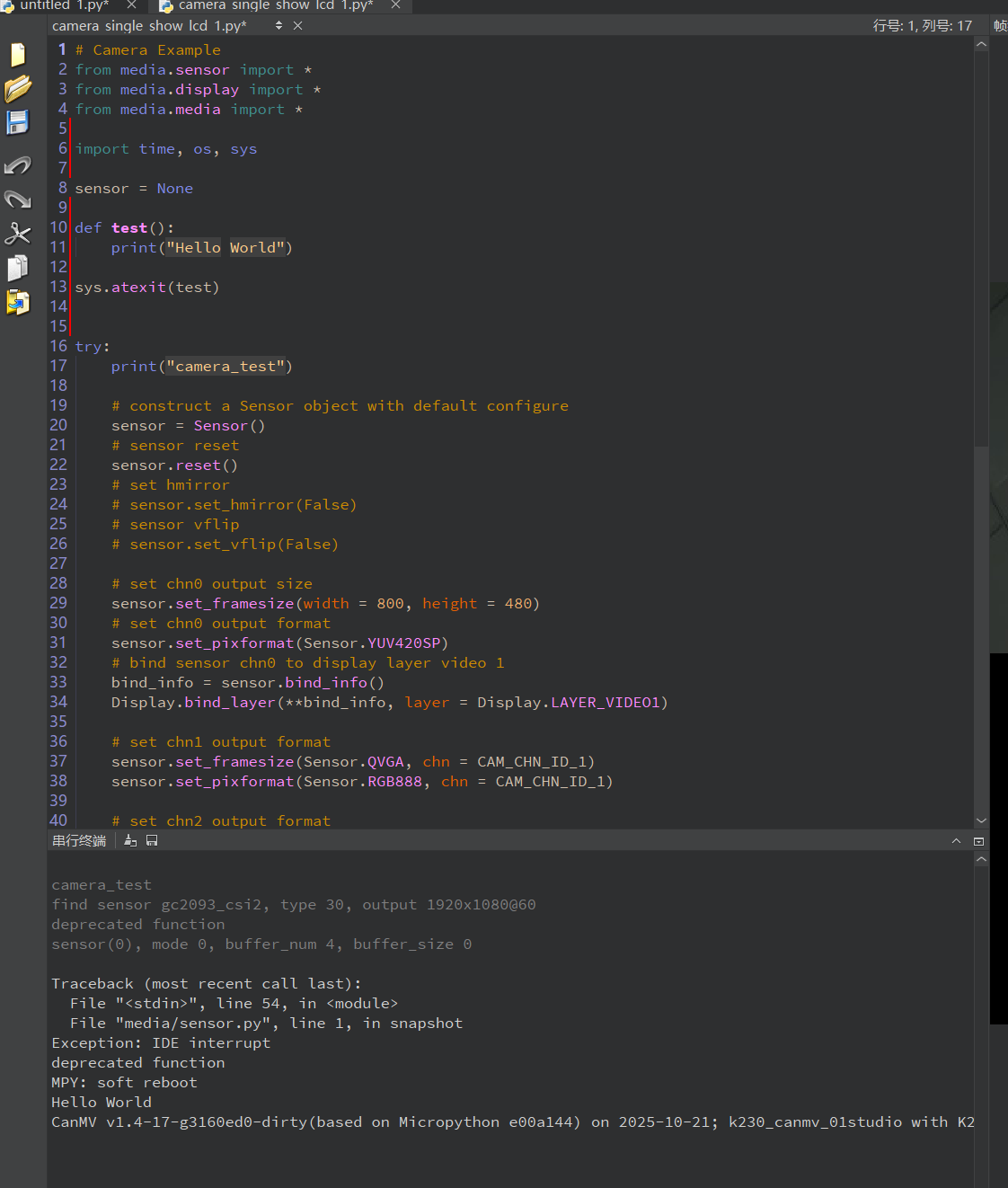Clear the serial terminal with broom icon
1008x1188 pixels.
[130, 841]
